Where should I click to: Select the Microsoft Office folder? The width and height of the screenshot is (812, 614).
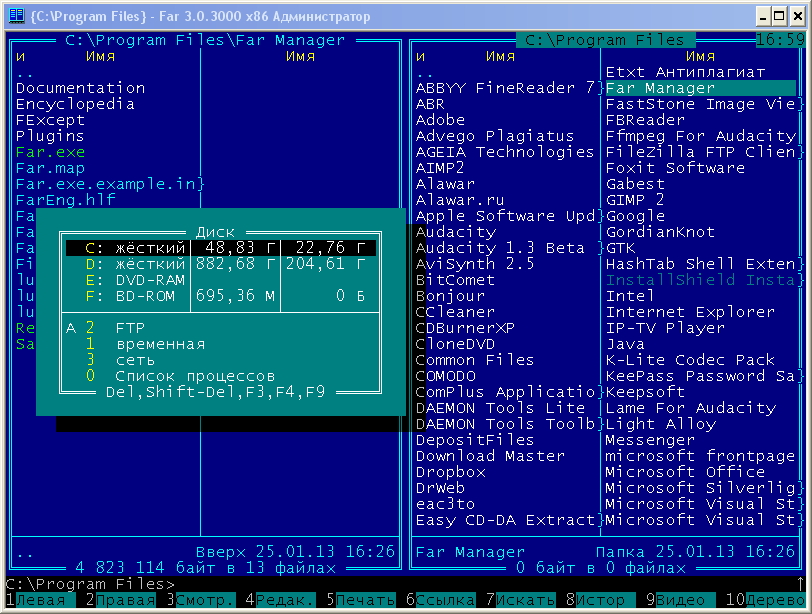point(685,473)
